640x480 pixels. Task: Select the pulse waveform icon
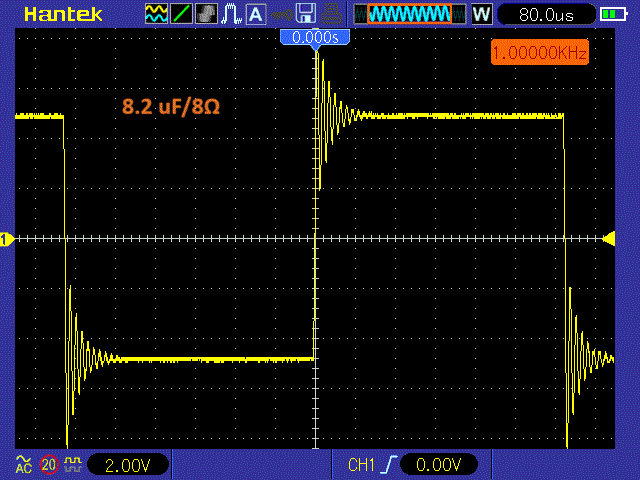tap(231, 14)
